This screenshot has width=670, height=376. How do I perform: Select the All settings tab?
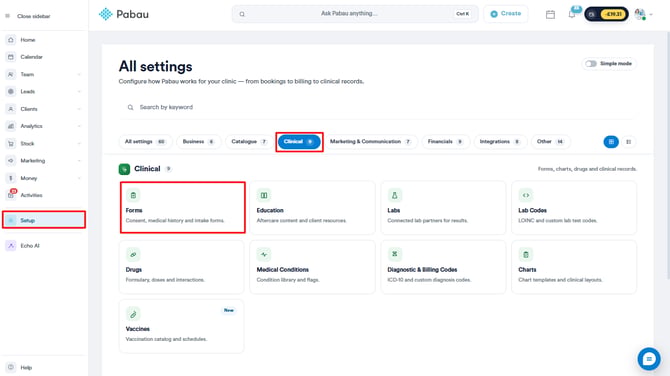click(145, 141)
